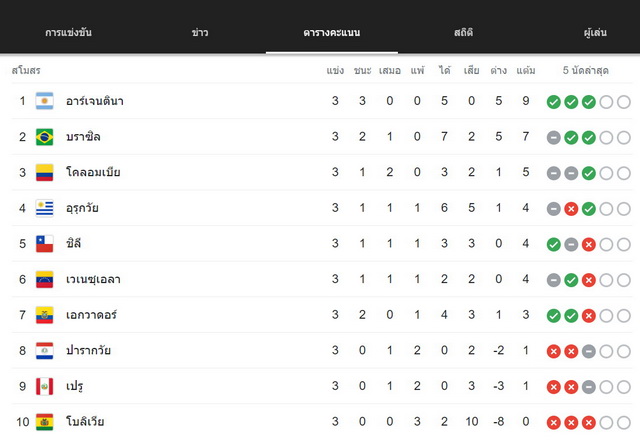Open the ปารากวัย team link

[88, 350]
